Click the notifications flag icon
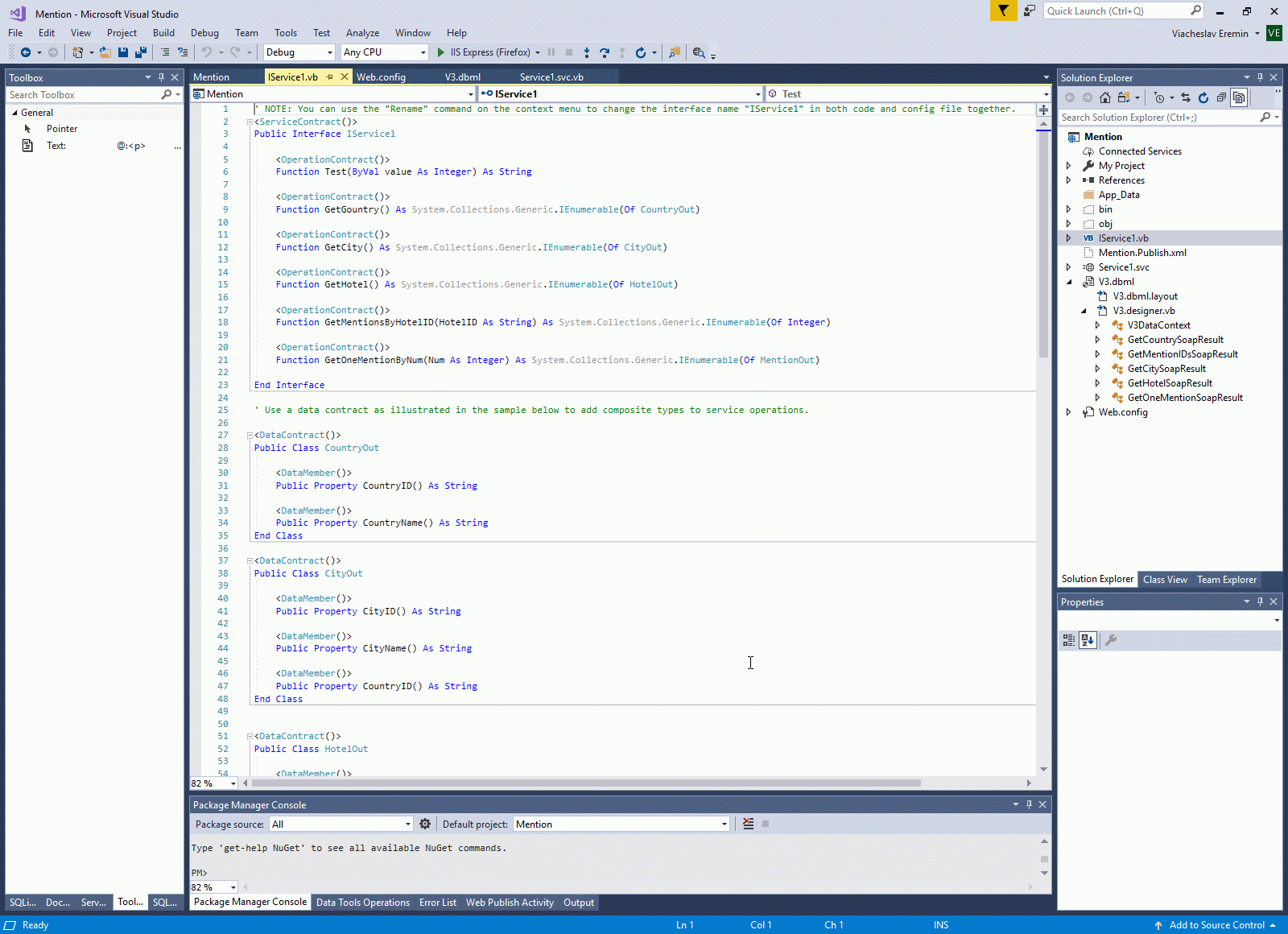 click(x=1003, y=10)
